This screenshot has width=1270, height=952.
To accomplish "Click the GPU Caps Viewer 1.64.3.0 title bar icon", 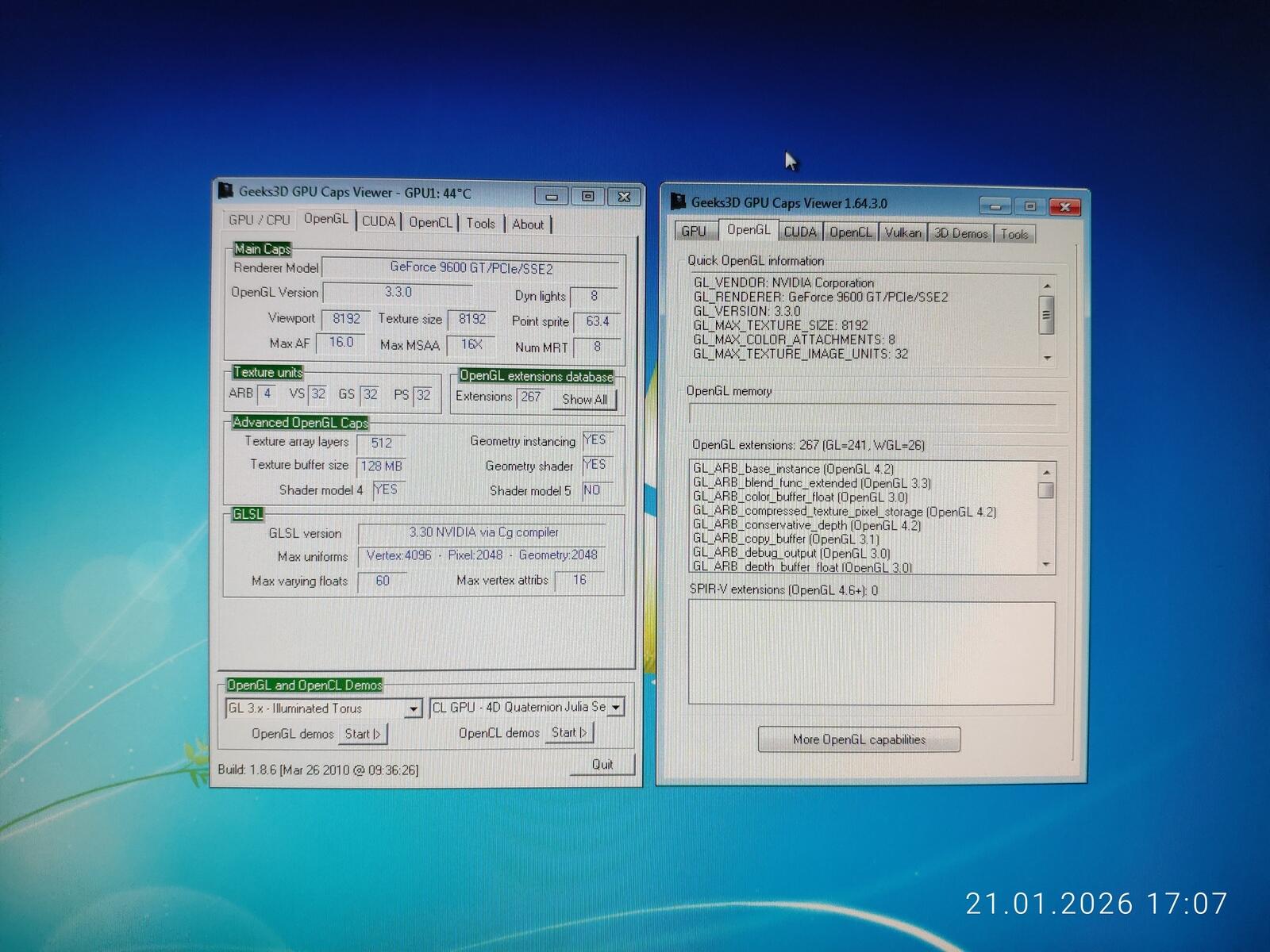I will click(678, 202).
